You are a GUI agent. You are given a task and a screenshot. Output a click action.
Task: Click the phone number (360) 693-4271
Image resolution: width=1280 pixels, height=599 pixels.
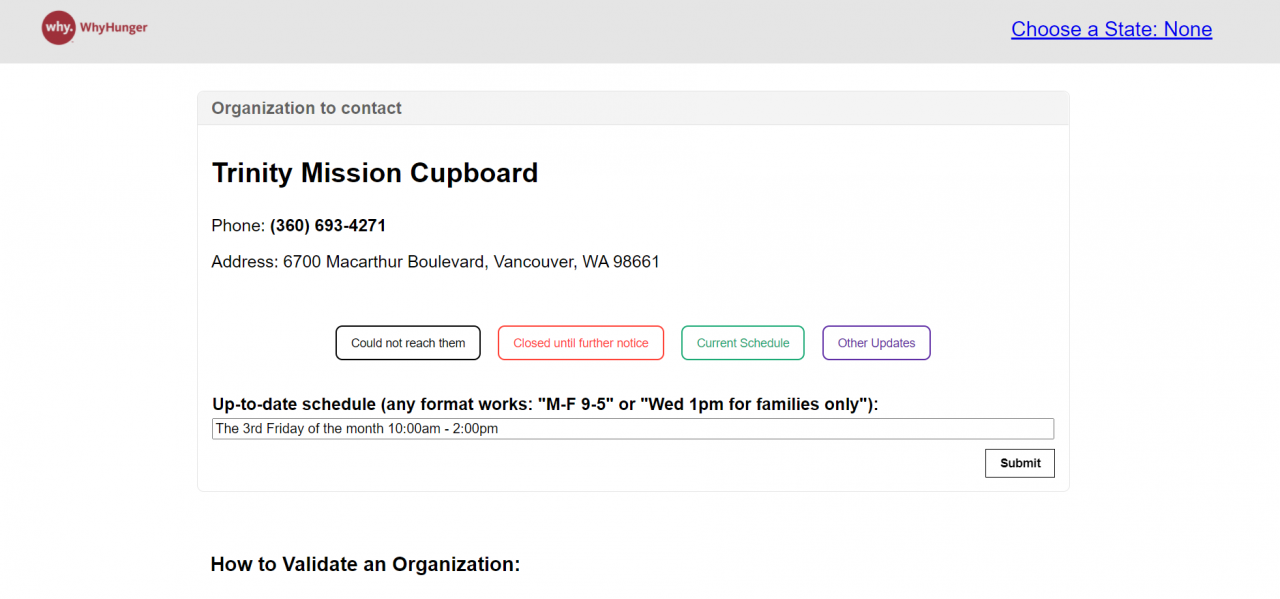[x=328, y=226]
